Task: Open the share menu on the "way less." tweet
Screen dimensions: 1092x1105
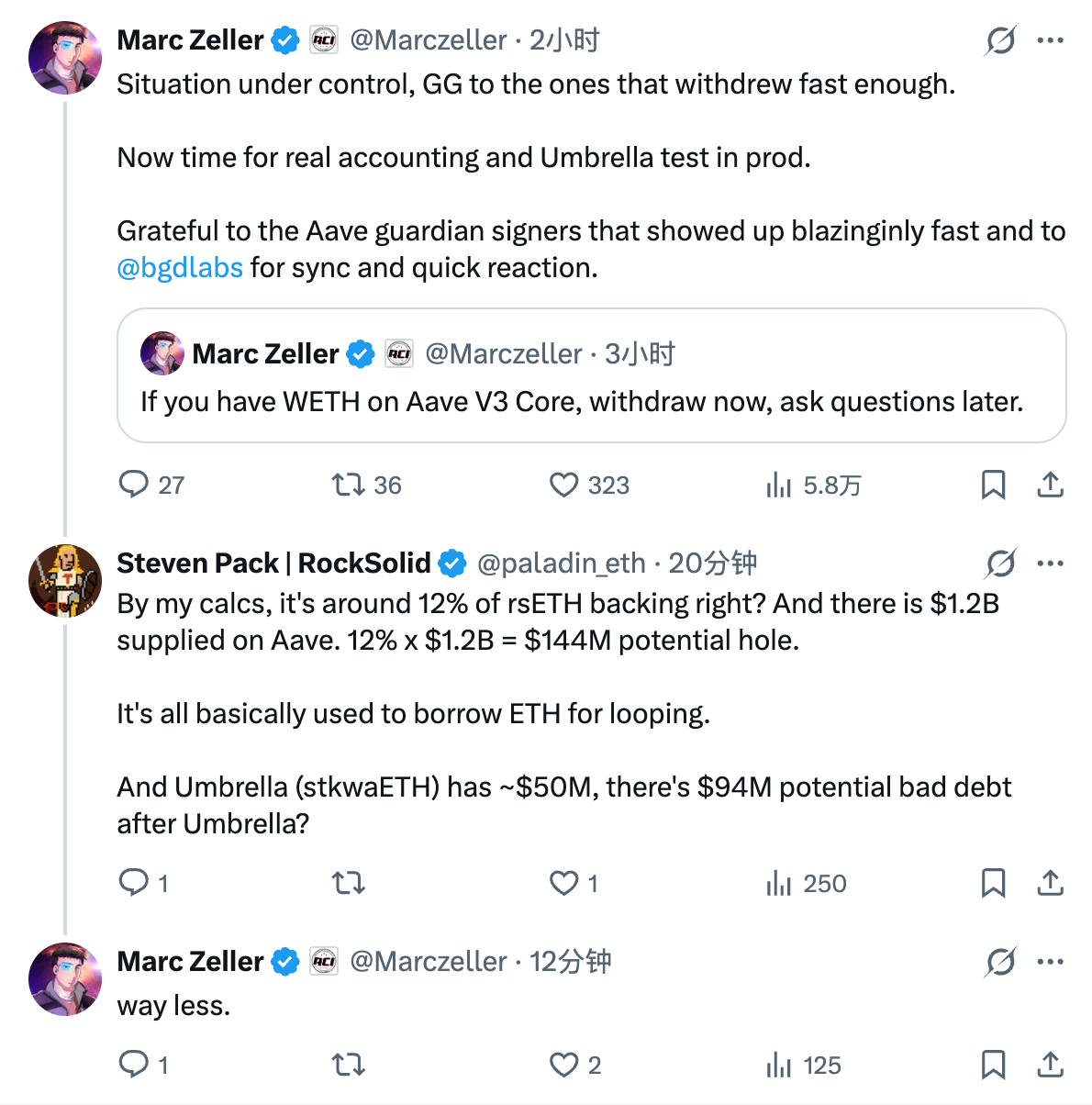Action: 1051,1065
